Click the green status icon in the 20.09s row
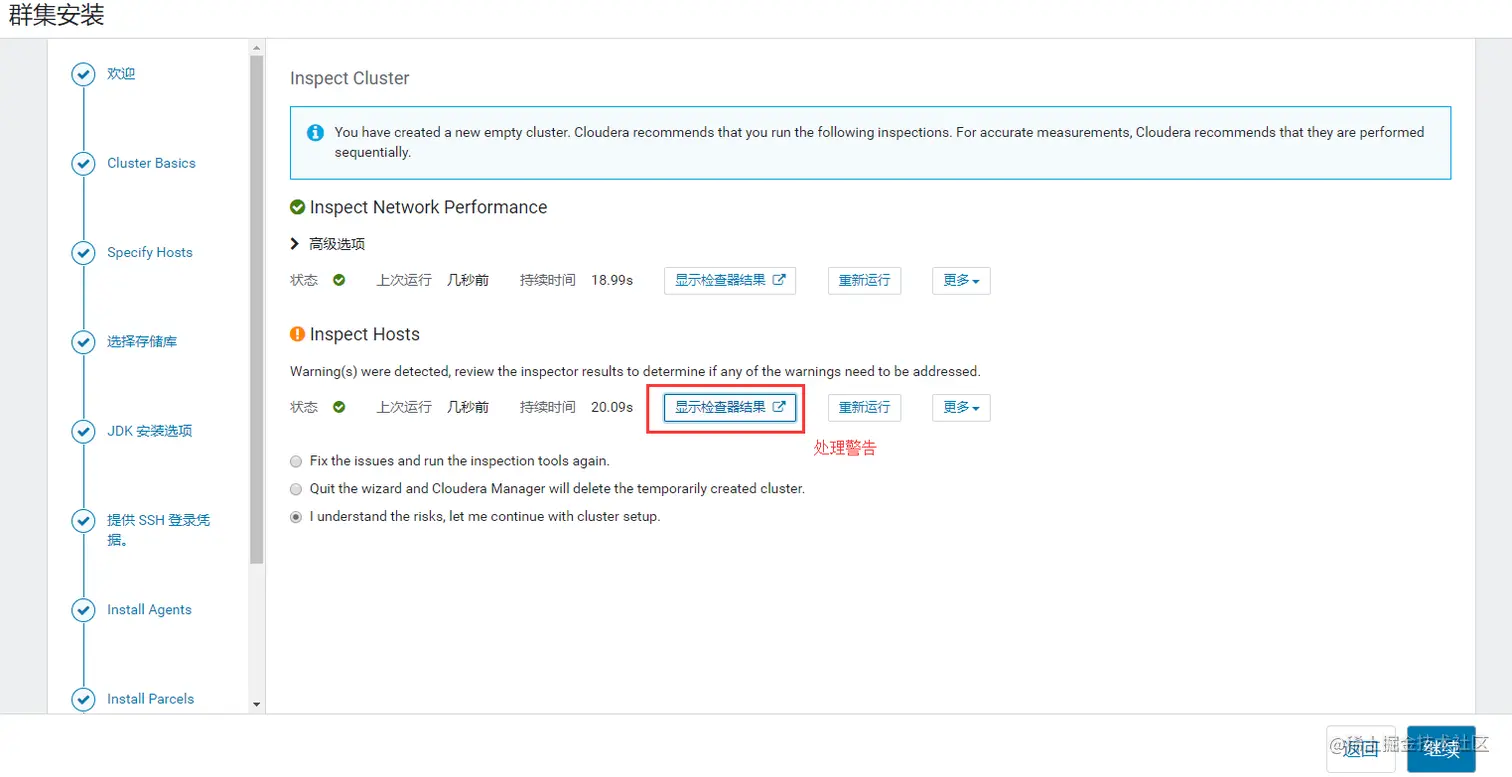1512x777 pixels. point(339,407)
